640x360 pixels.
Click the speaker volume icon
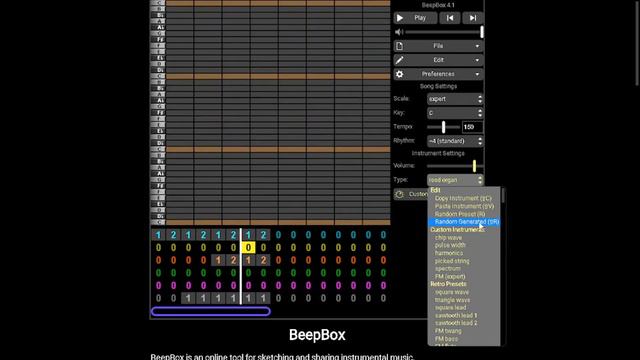click(x=399, y=32)
